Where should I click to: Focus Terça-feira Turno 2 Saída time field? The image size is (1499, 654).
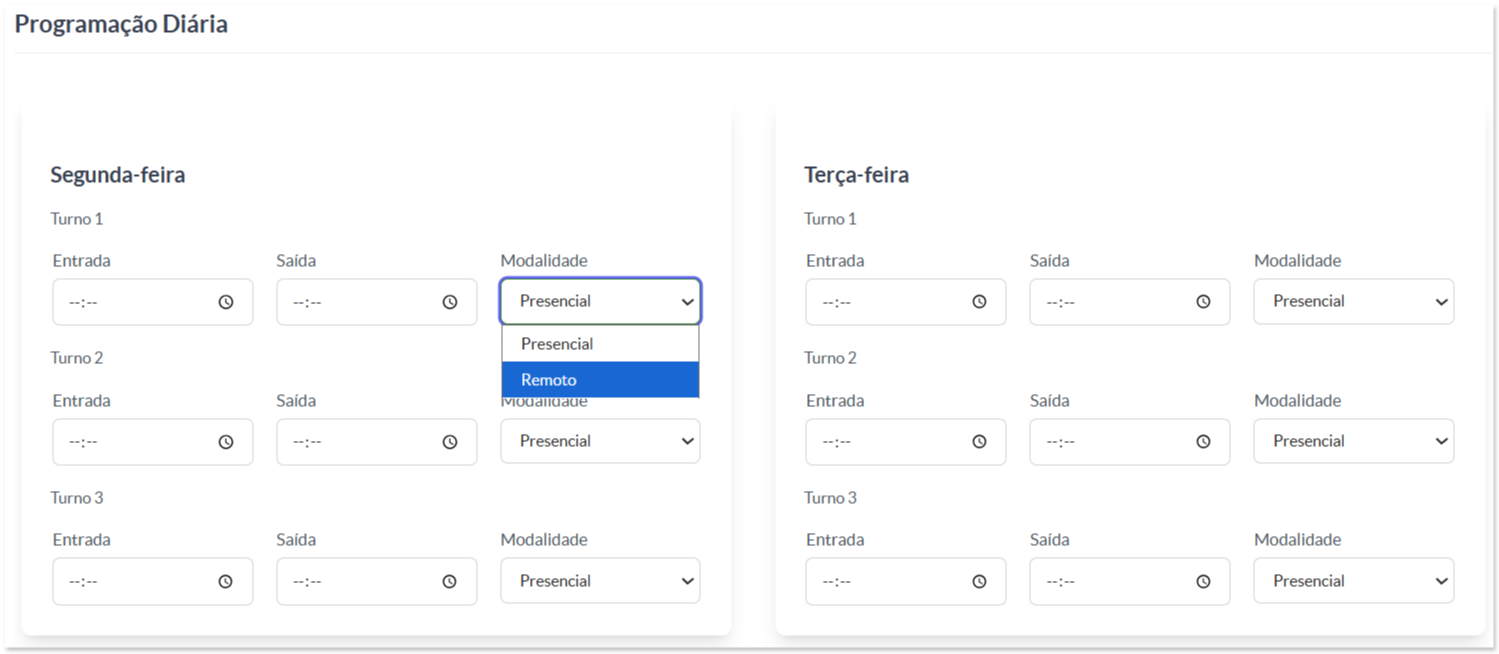click(1130, 442)
